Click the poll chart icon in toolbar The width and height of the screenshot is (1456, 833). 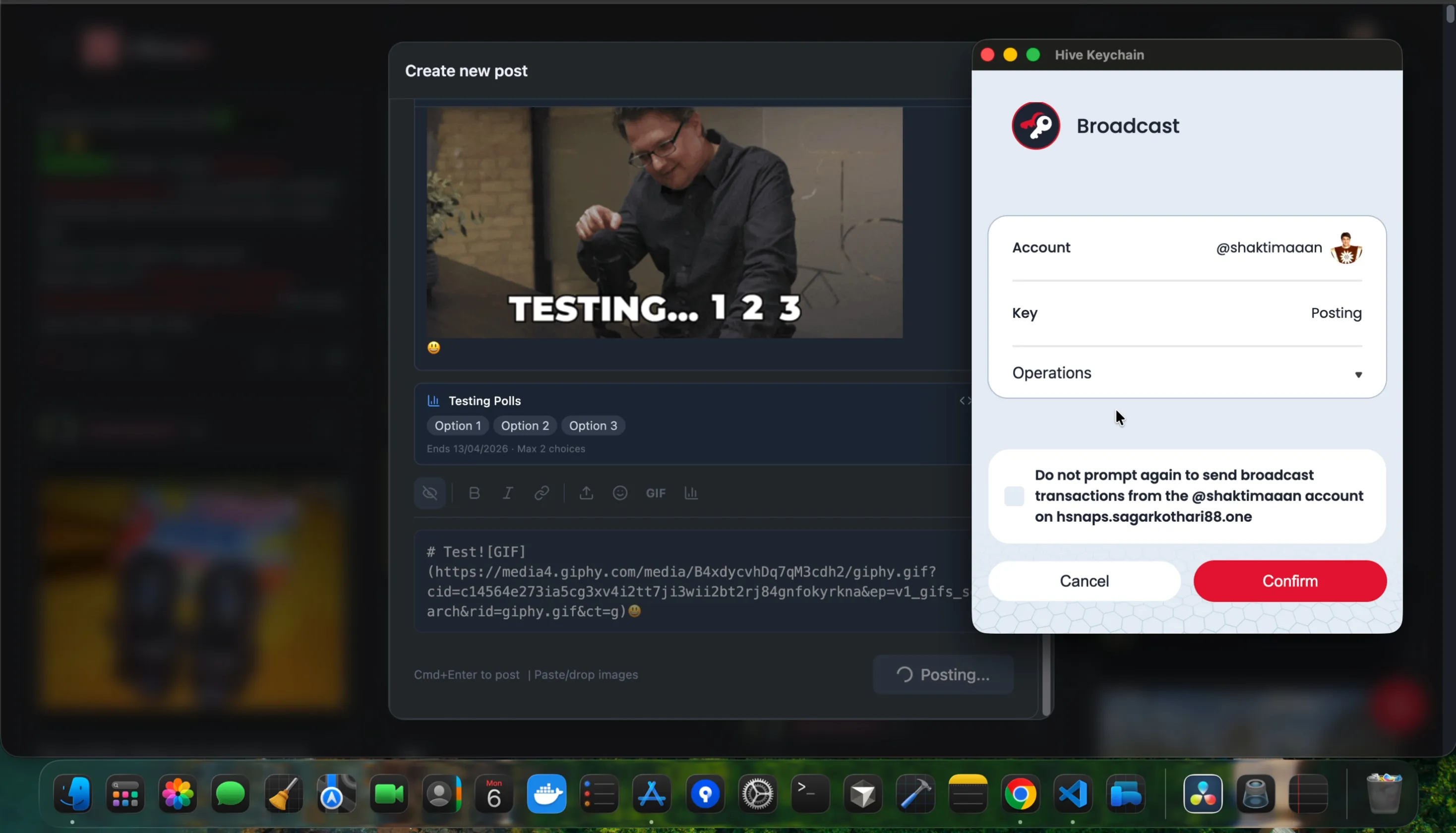pos(691,493)
